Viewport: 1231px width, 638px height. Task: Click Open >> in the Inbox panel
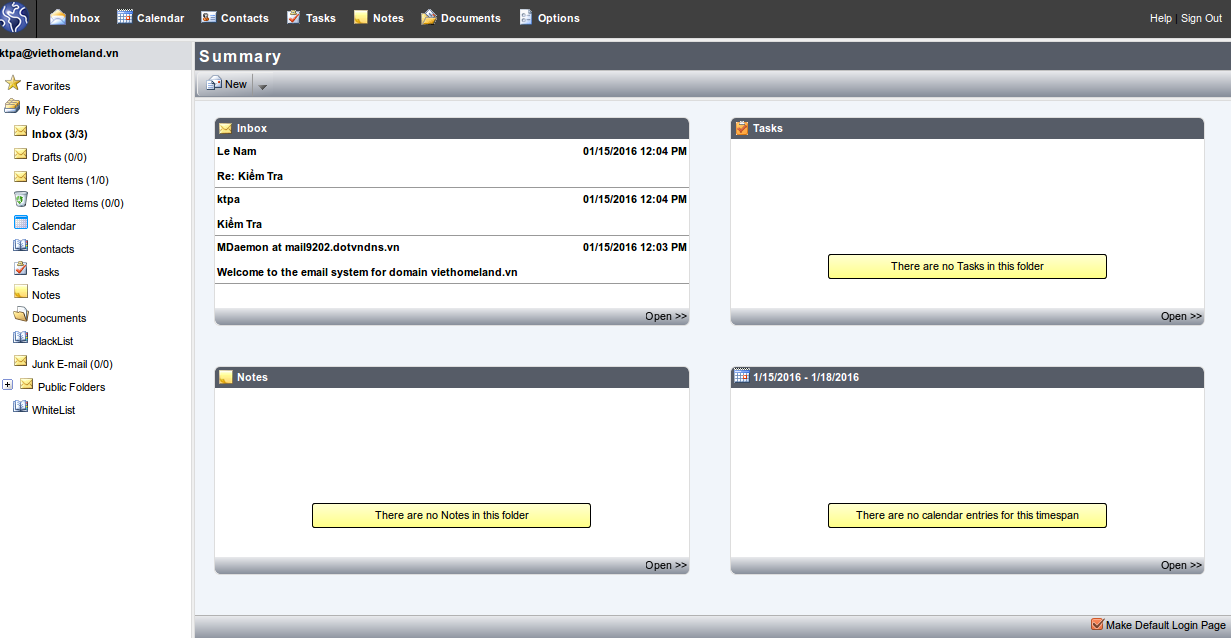[666, 316]
